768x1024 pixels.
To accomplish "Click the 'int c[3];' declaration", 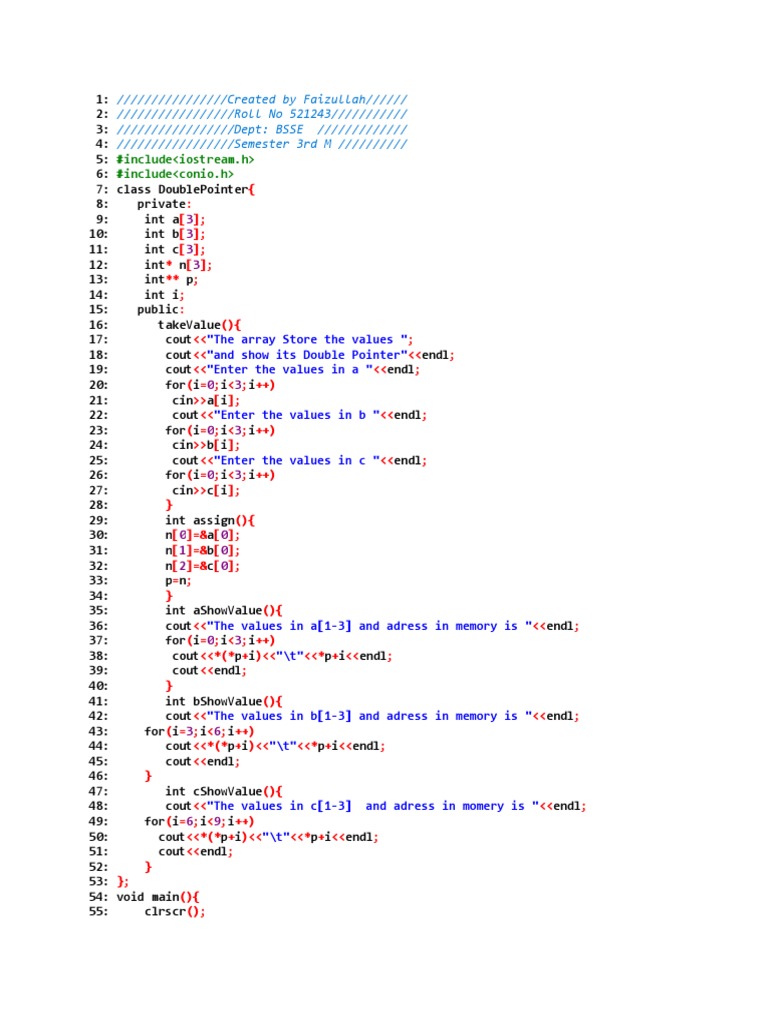I will [x=175, y=249].
